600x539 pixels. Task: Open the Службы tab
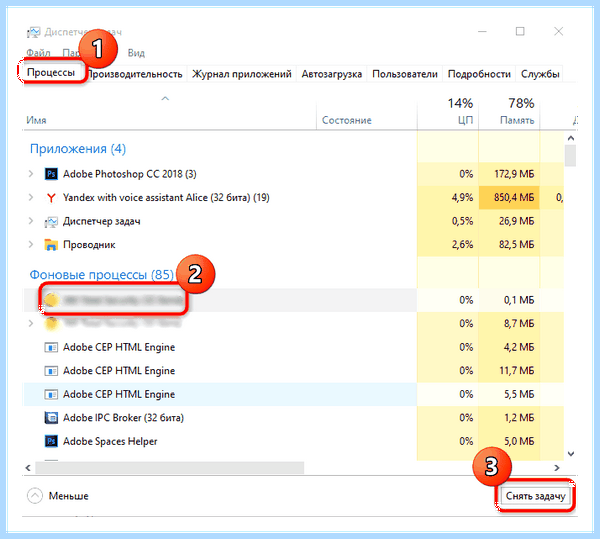pyautogui.click(x=540, y=74)
